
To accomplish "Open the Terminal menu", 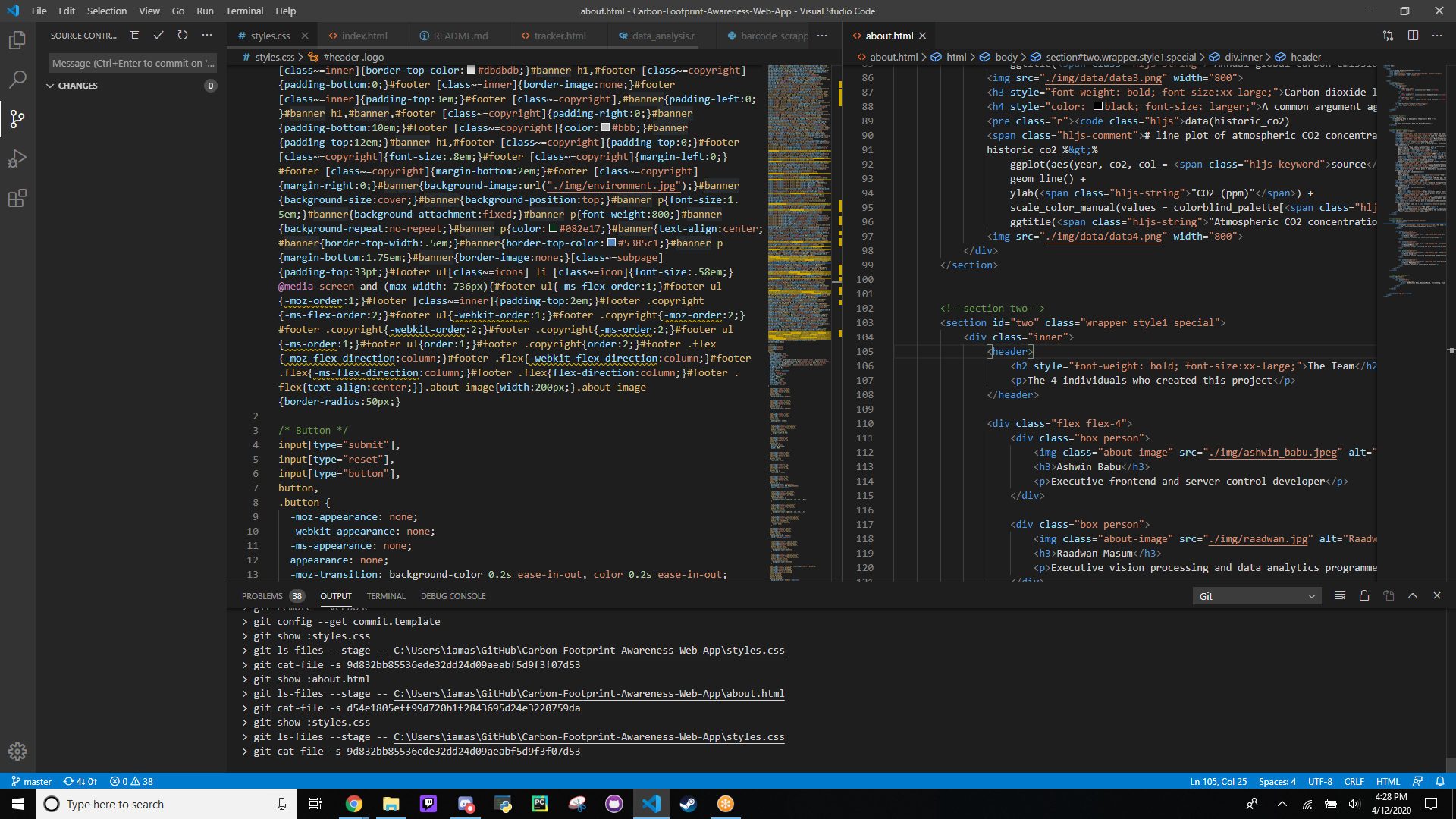I will click(244, 11).
